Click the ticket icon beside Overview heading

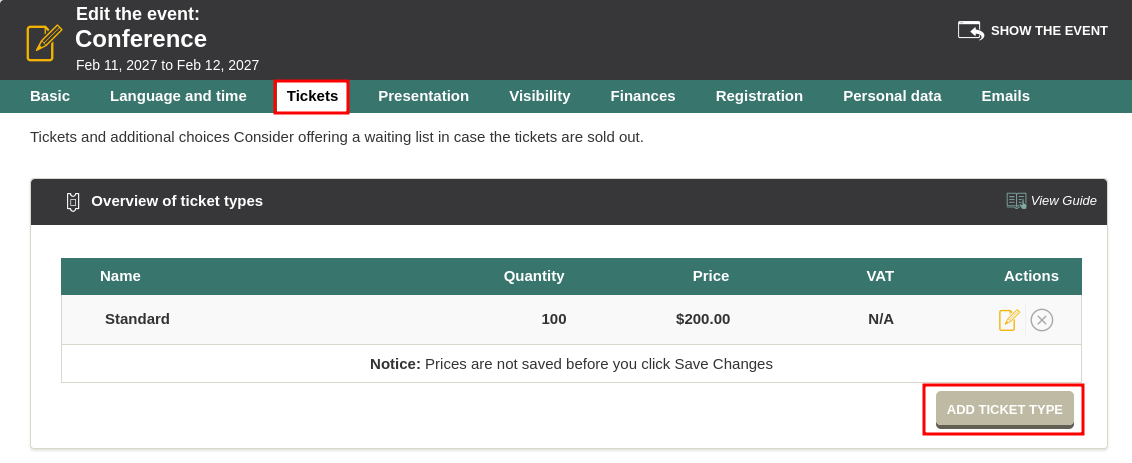click(x=72, y=202)
